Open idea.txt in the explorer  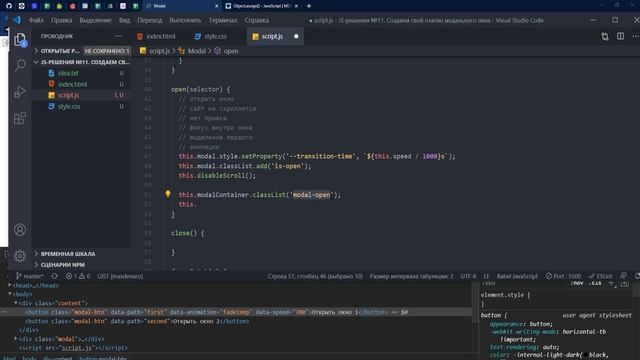pos(68,73)
